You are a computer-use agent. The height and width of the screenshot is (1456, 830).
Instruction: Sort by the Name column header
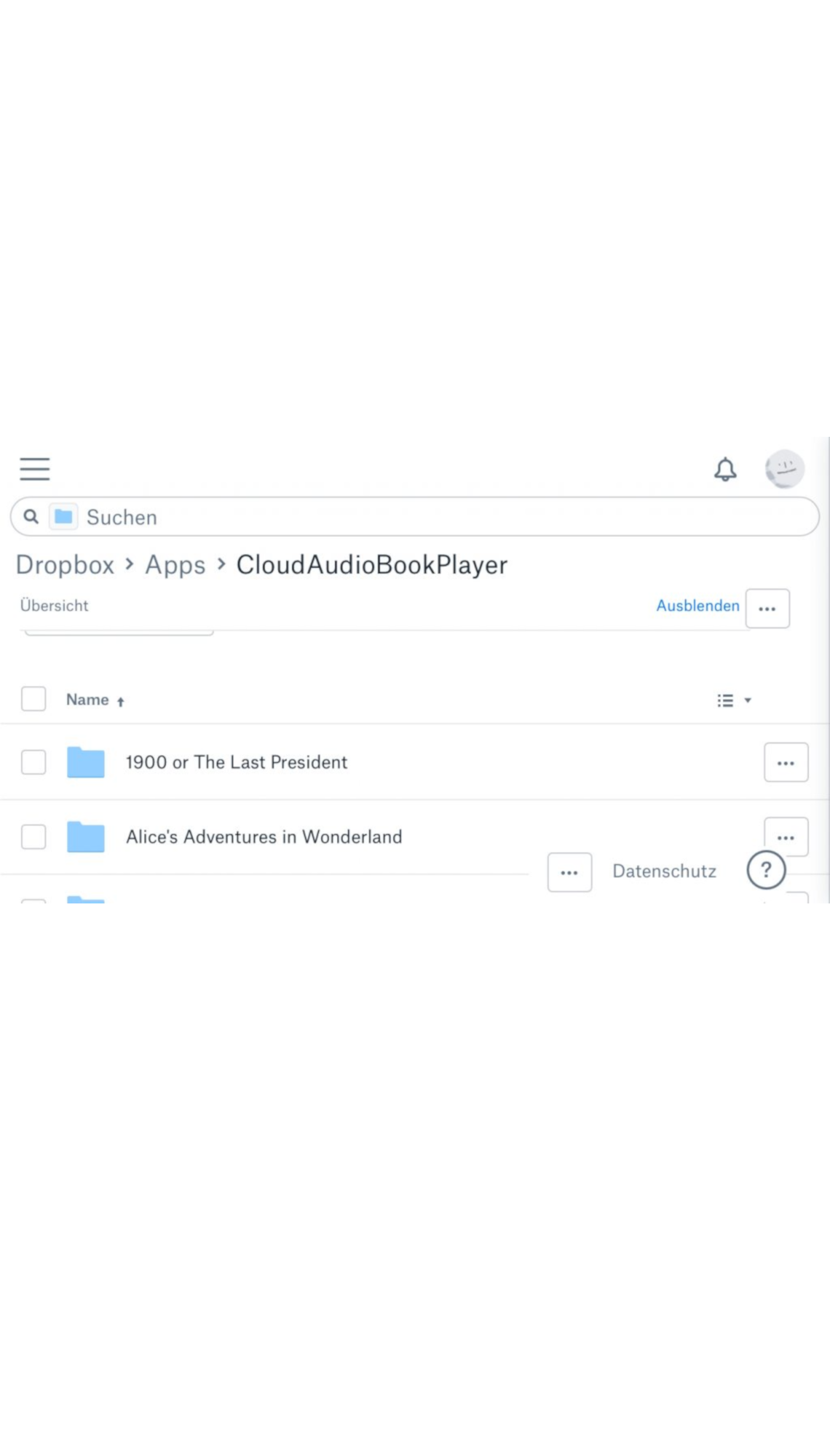[88, 700]
